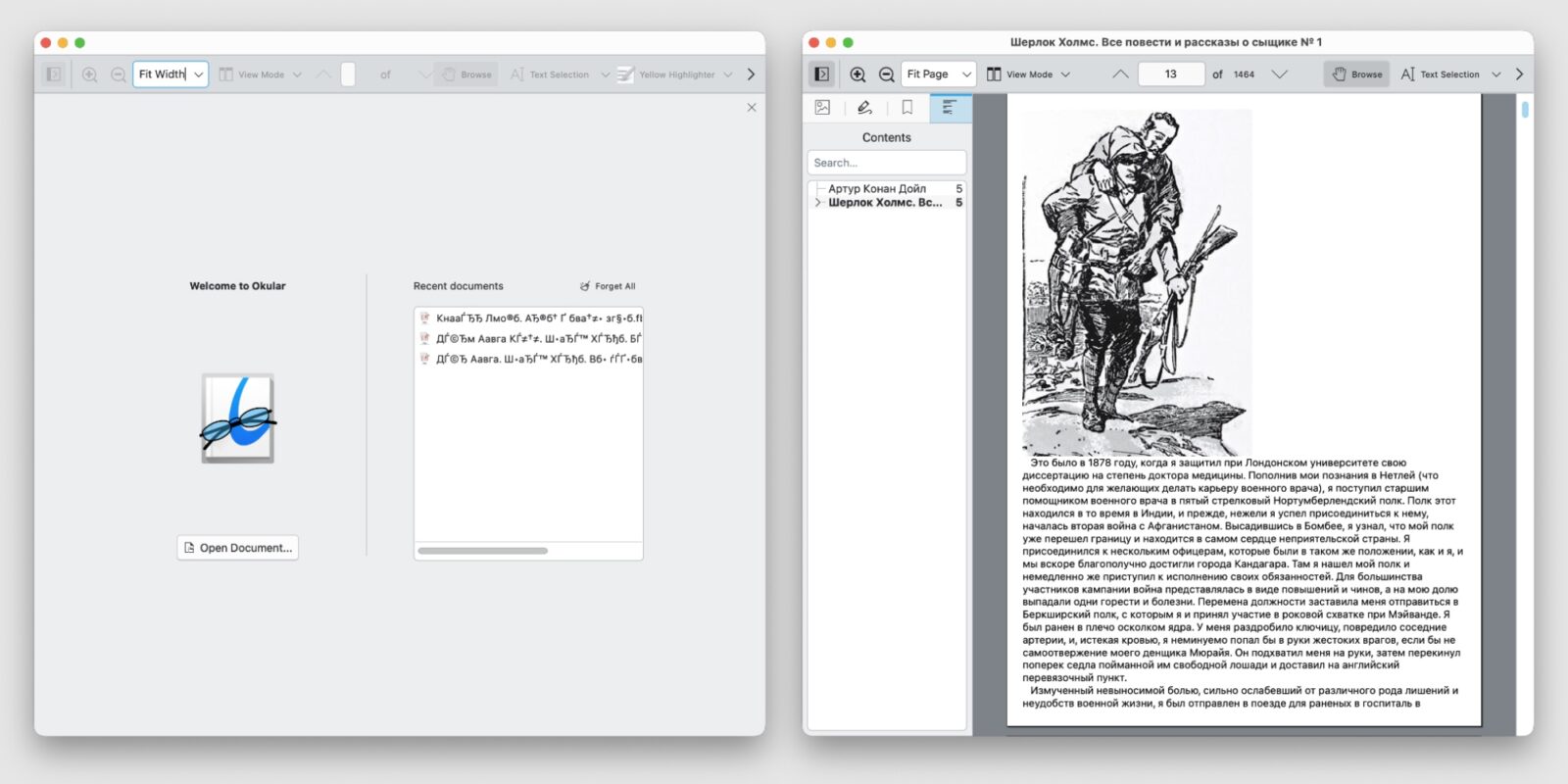Click Forget All recent documents
The height and width of the screenshot is (784, 1568).
click(608, 286)
